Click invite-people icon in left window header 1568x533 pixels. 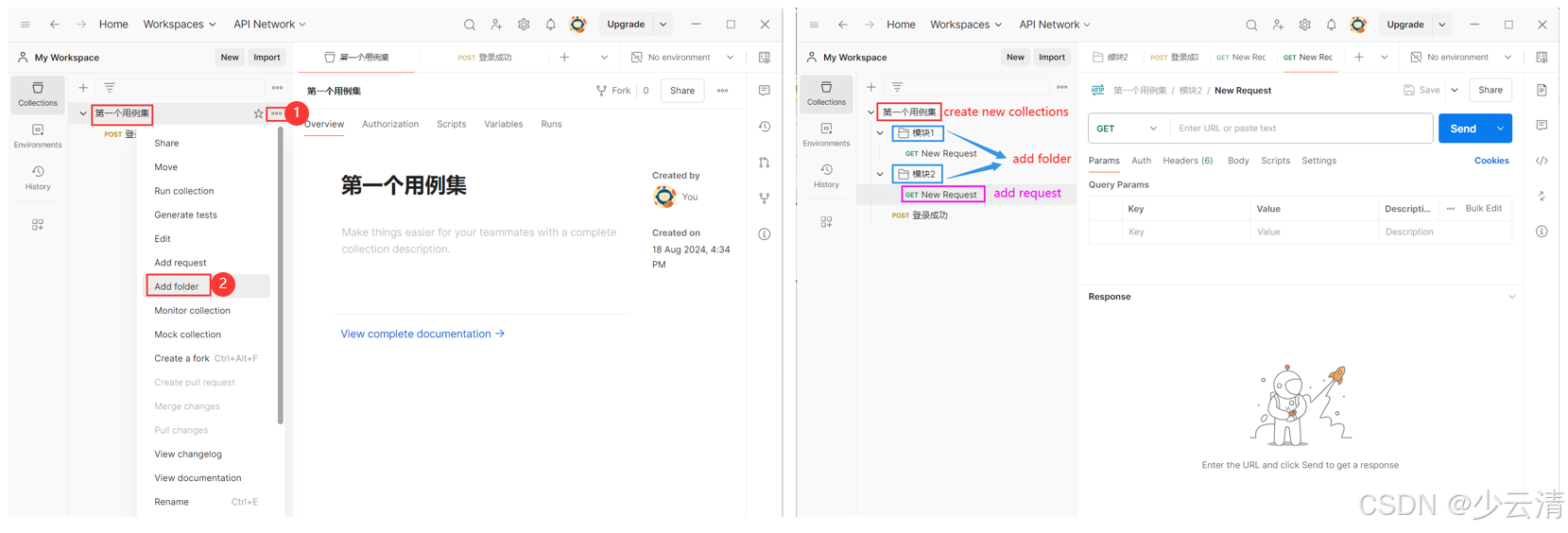point(496,25)
